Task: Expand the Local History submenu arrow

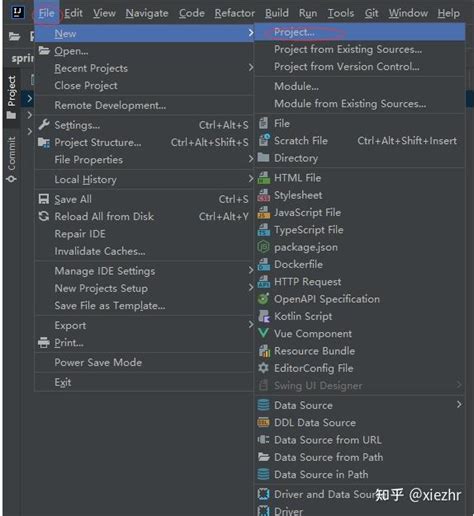Action: pos(251,179)
